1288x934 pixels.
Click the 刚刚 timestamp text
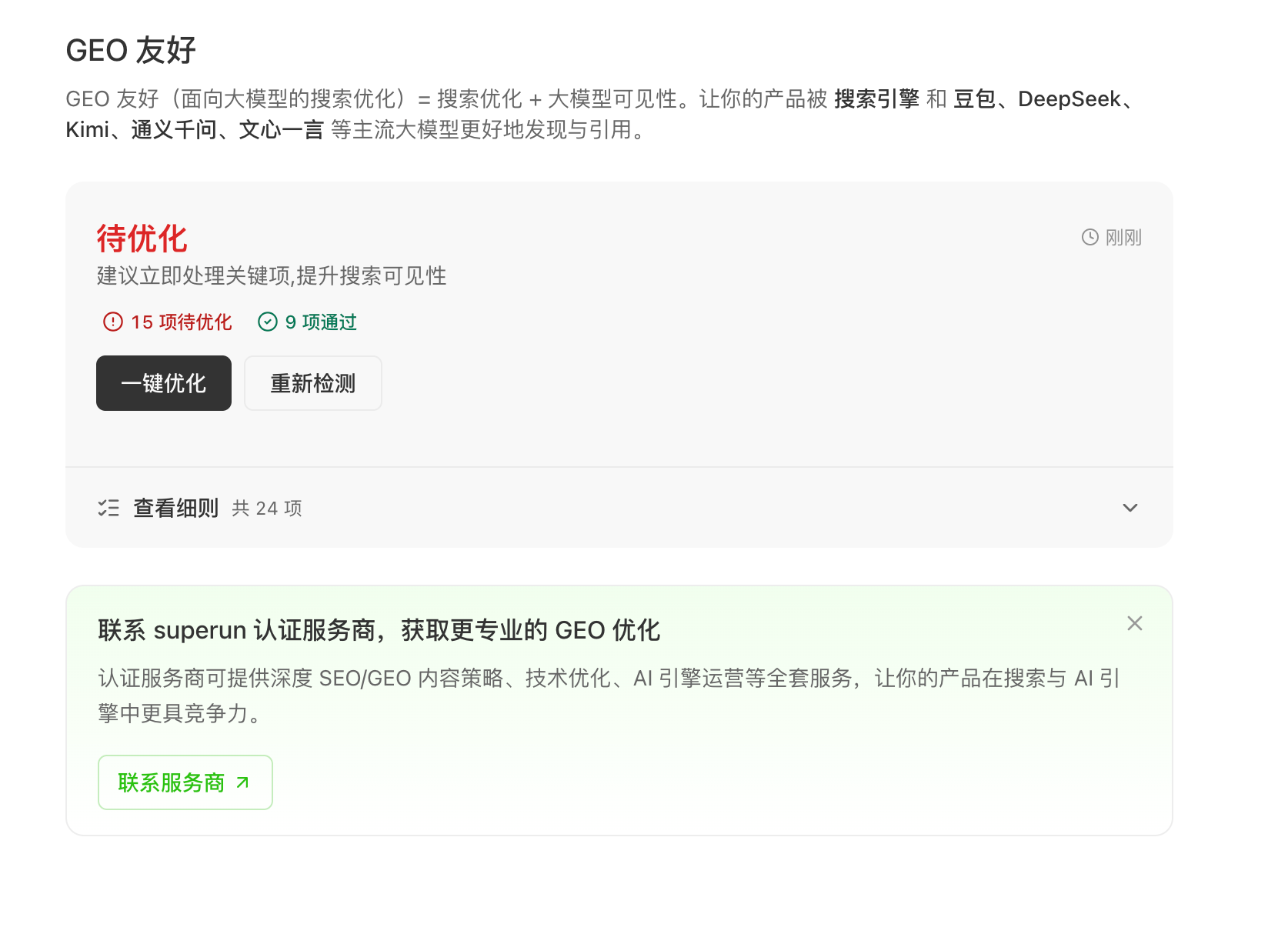[1123, 237]
